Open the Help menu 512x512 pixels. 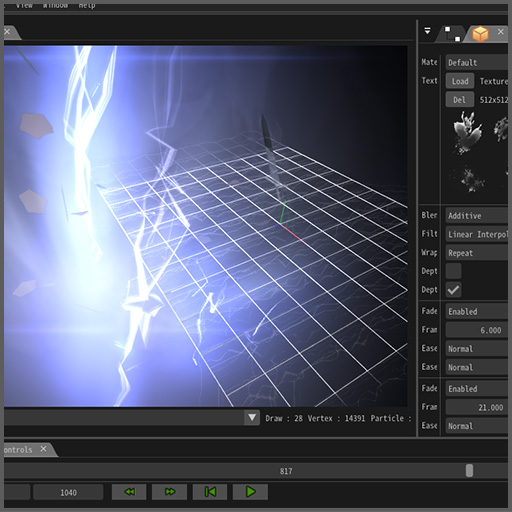tap(87, 5)
